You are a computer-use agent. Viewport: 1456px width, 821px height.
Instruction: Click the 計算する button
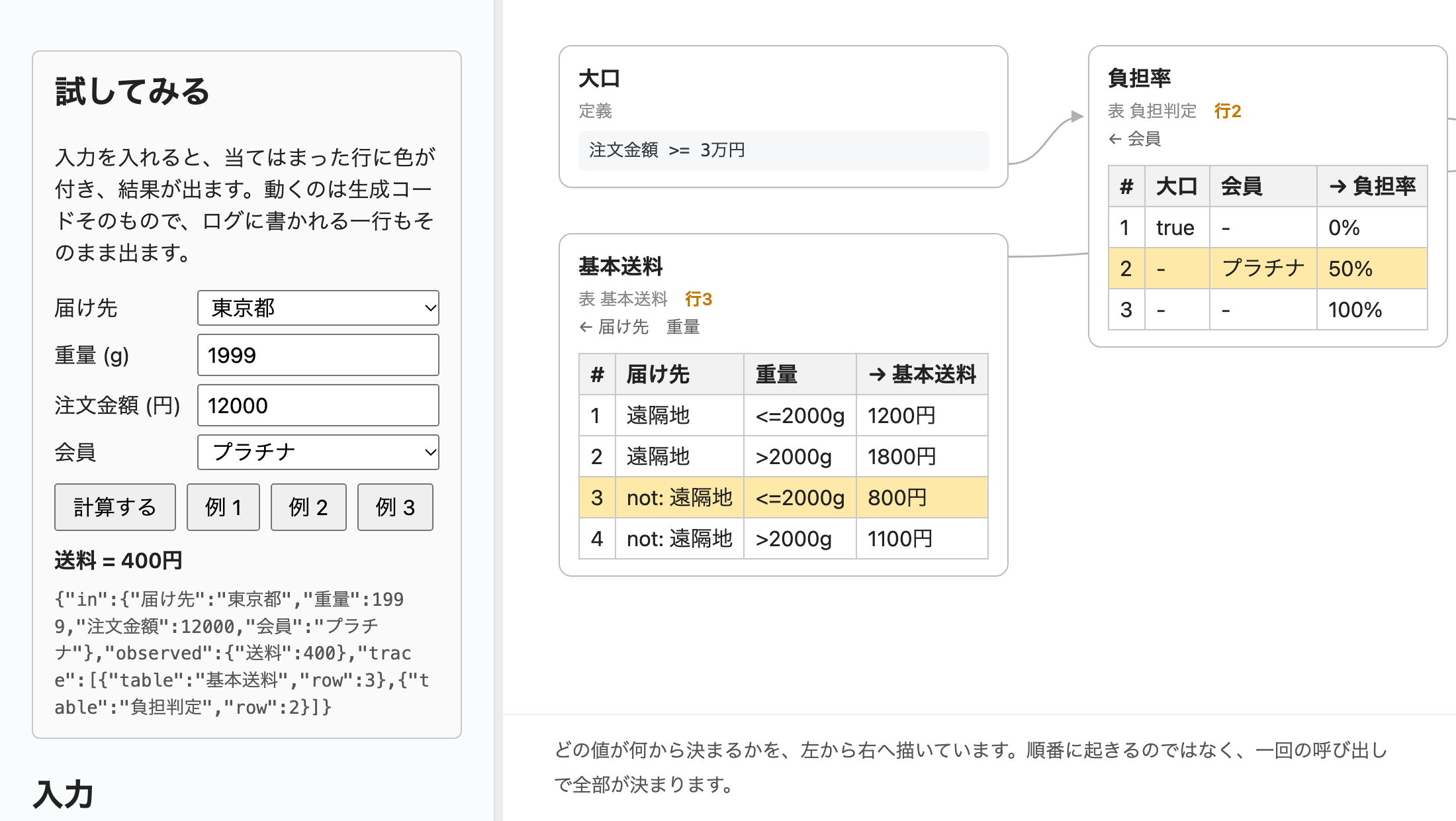(115, 507)
